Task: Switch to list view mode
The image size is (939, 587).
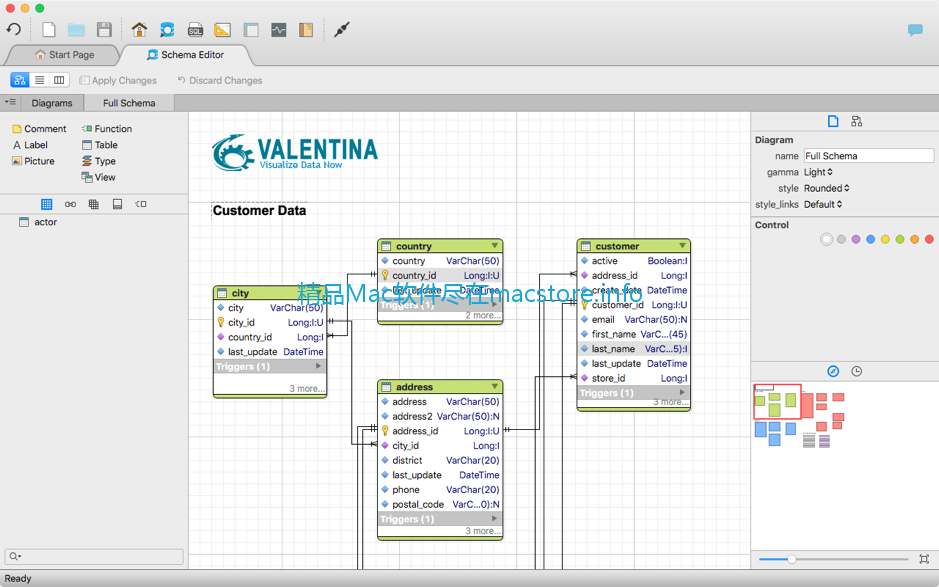Action: [x=40, y=80]
